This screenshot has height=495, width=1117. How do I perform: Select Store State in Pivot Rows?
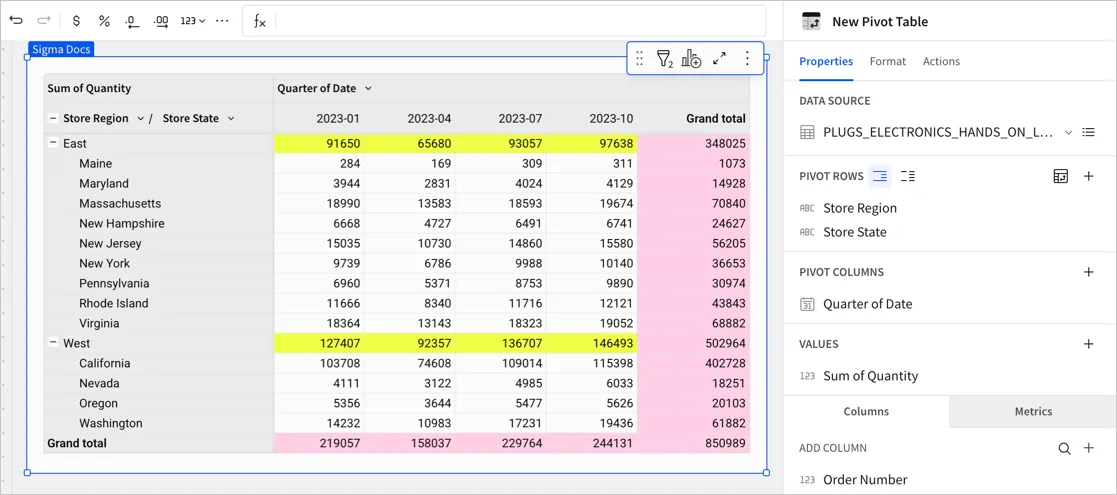coord(855,231)
